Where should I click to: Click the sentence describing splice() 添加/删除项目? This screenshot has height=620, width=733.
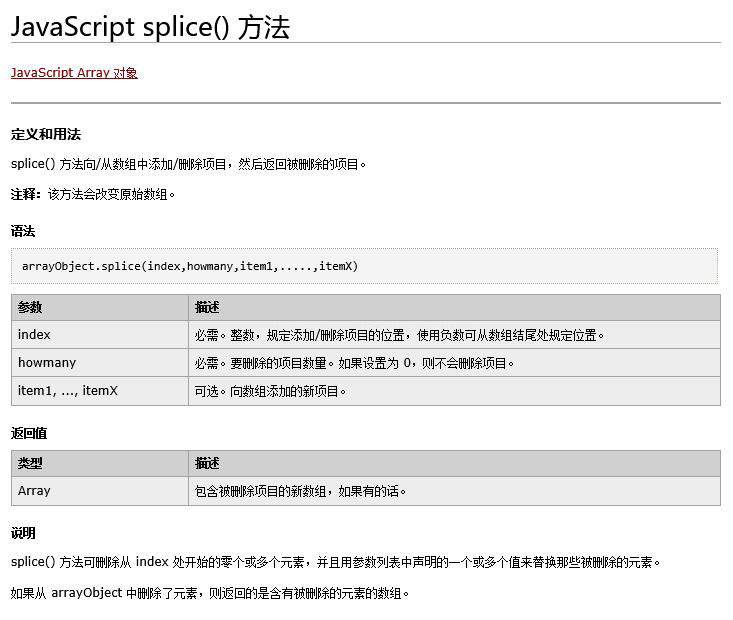tap(189, 164)
